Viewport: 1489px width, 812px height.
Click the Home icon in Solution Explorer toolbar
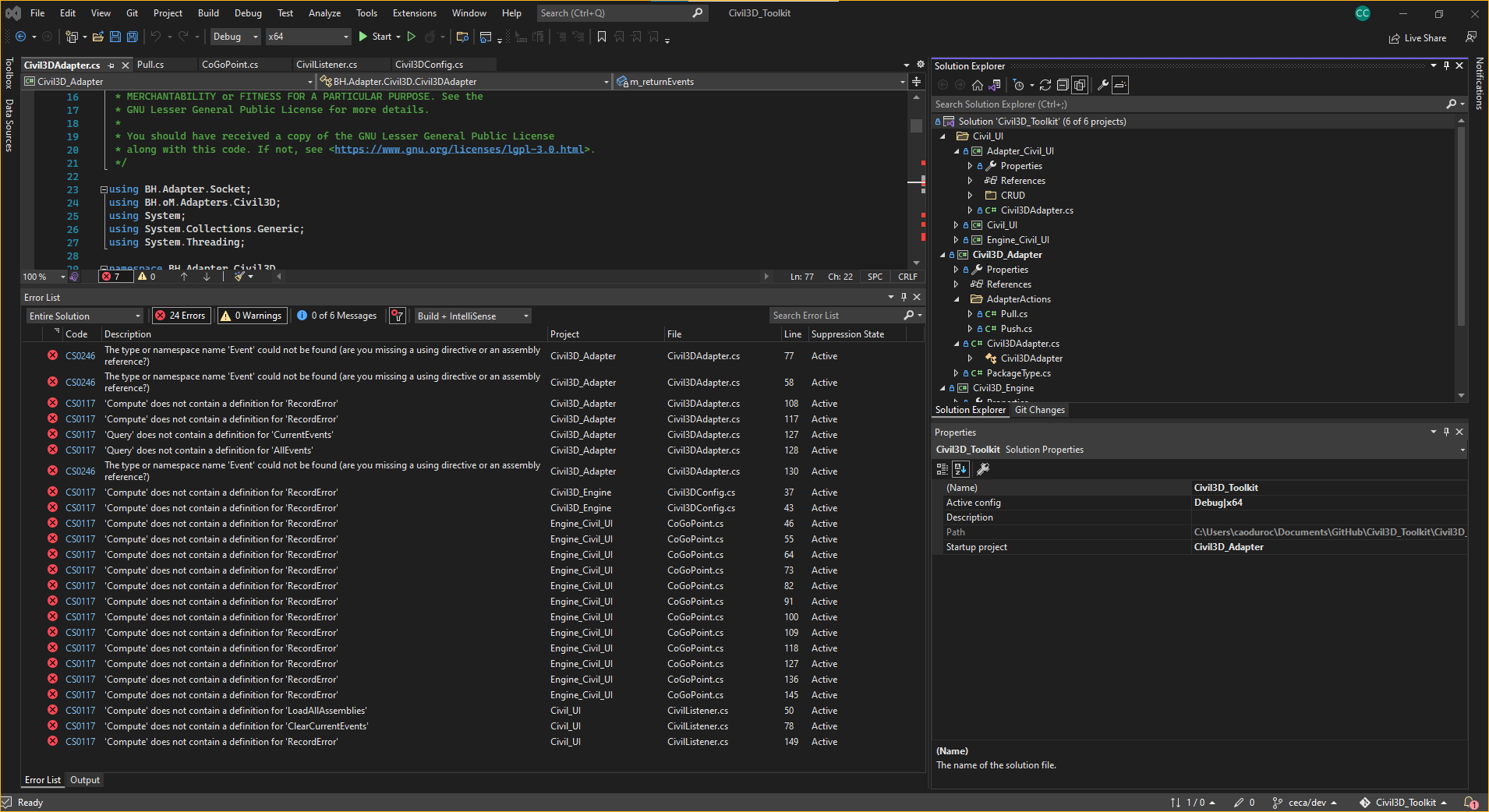click(978, 85)
